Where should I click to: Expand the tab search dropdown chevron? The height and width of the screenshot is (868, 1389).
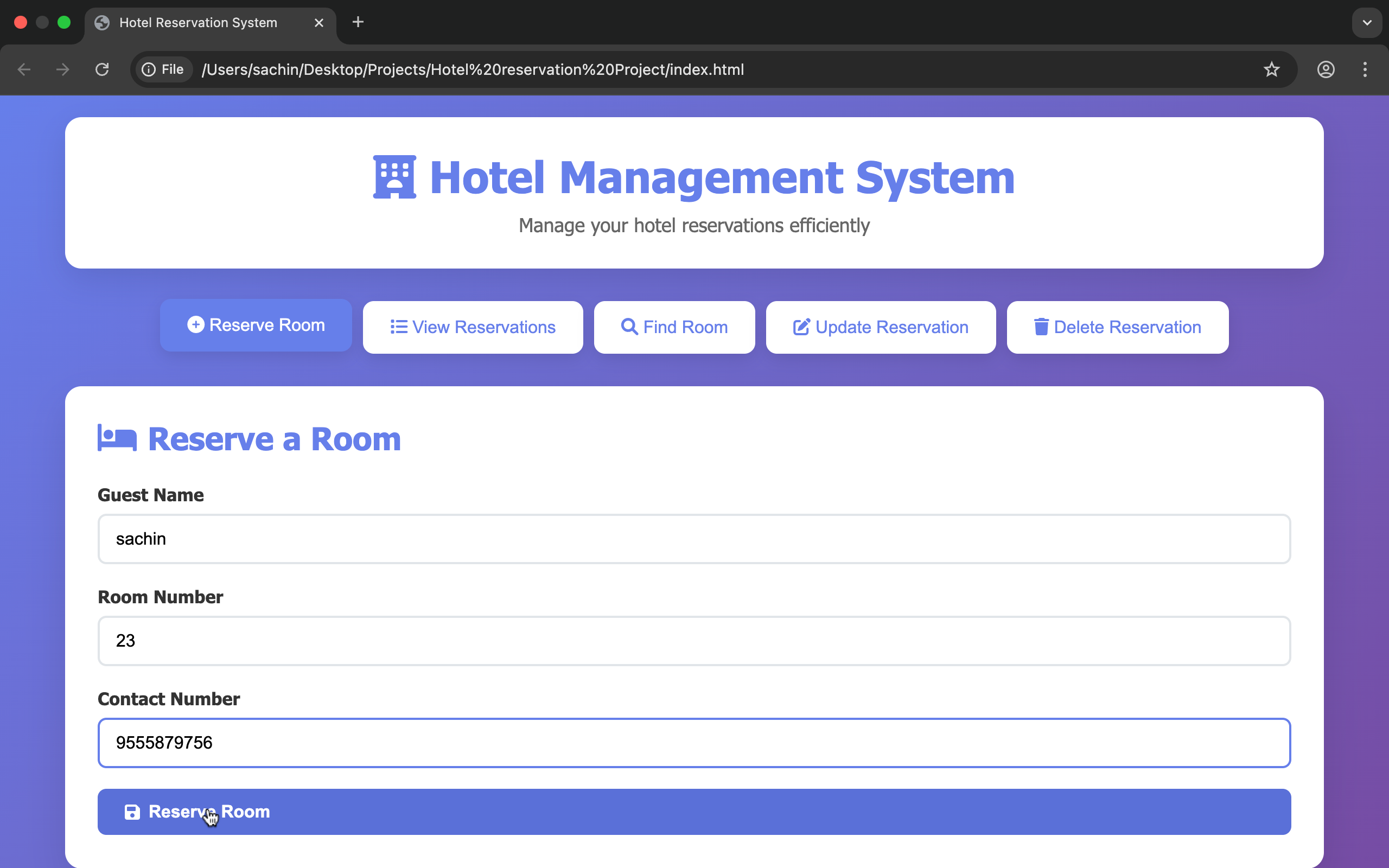[x=1367, y=22]
